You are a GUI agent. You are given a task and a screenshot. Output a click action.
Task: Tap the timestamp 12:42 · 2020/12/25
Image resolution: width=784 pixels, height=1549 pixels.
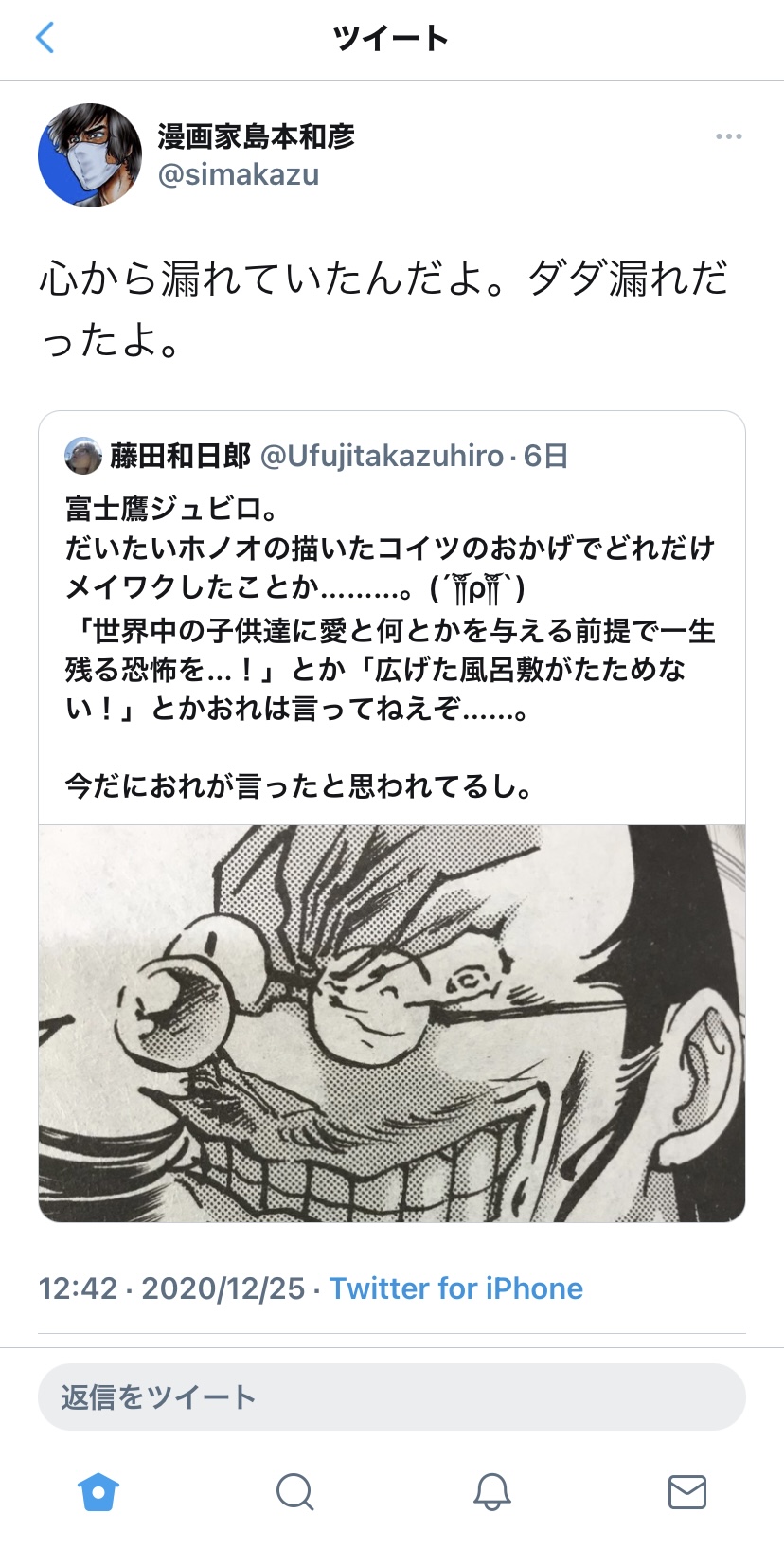tap(171, 1288)
